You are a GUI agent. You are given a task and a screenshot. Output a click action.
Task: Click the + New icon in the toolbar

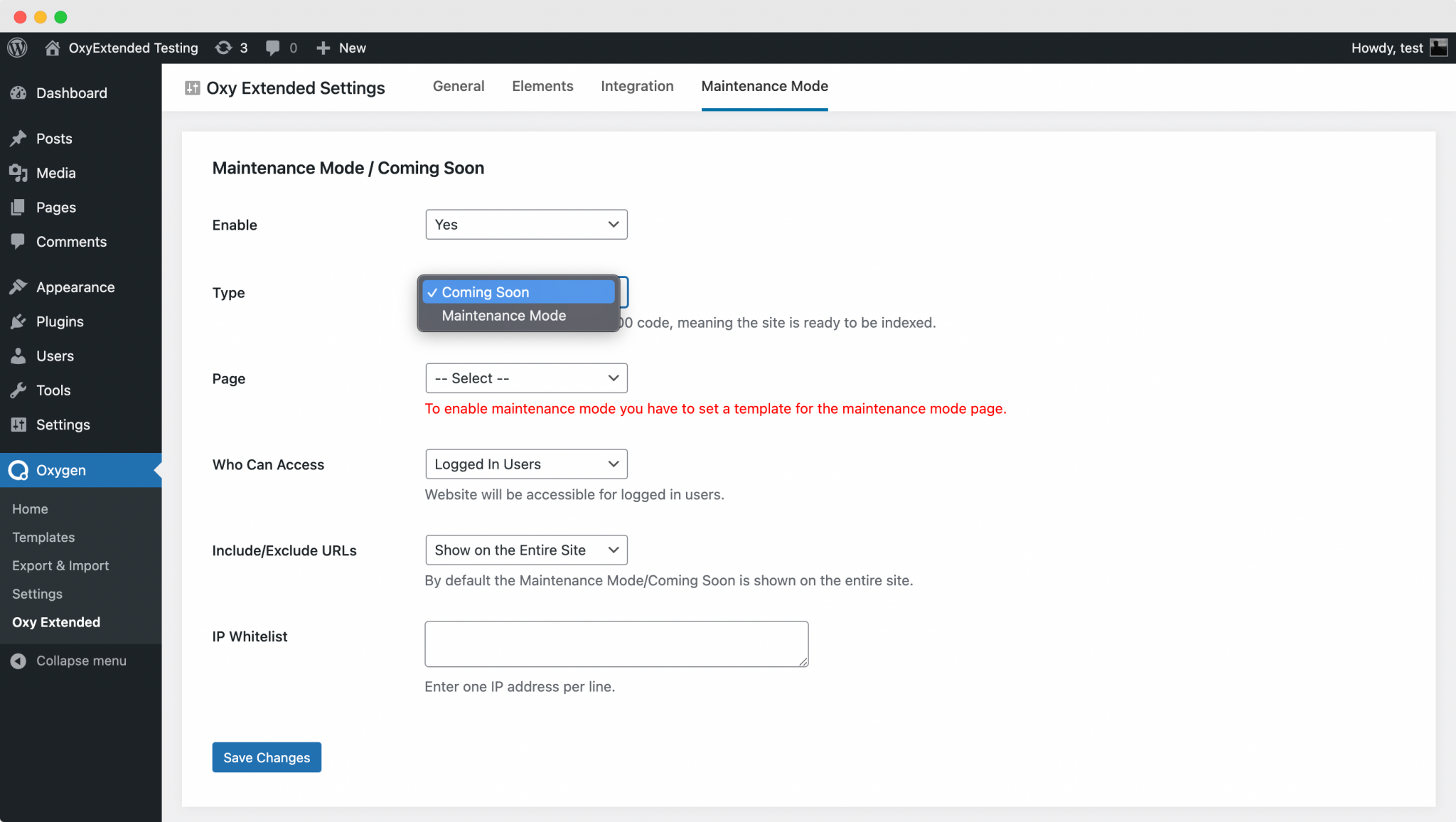click(x=323, y=48)
